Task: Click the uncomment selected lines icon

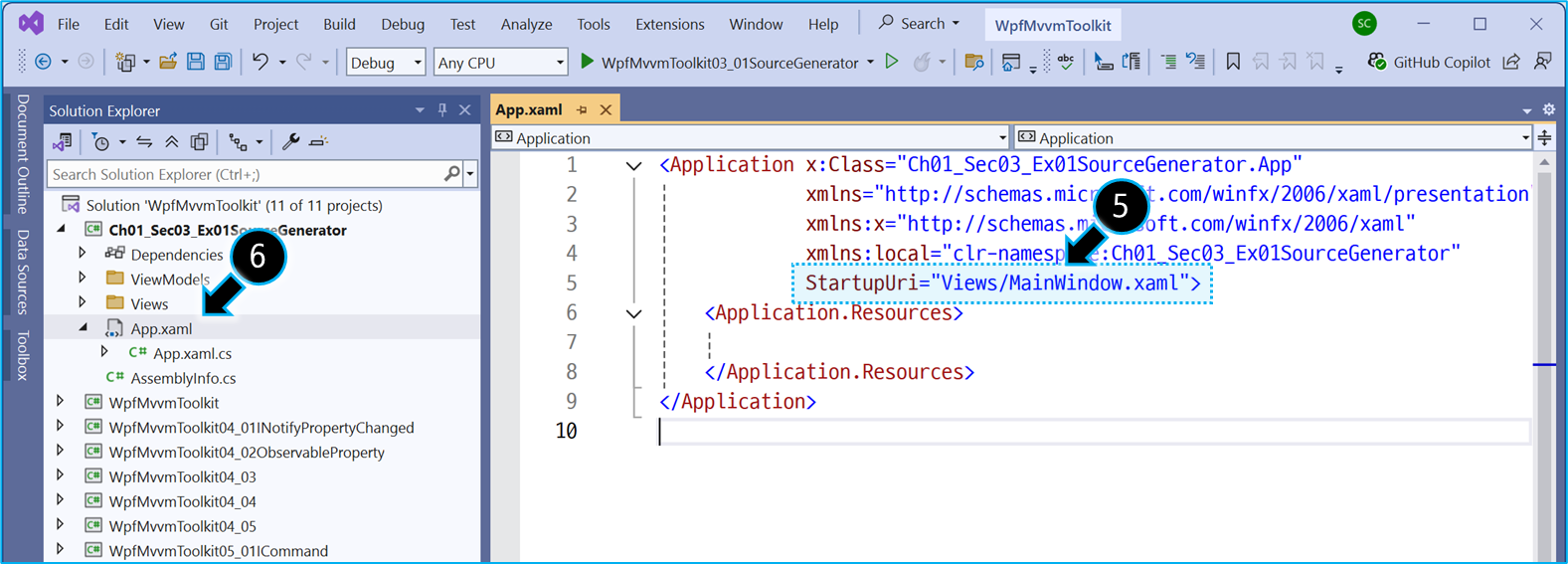Action: (x=1196, y=62)
